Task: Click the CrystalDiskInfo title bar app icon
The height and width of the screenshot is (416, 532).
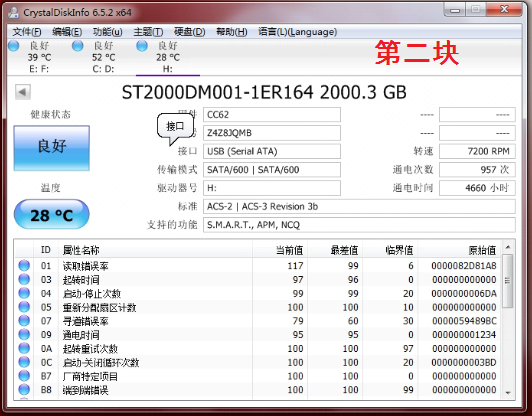Action: tap(14, 13)
